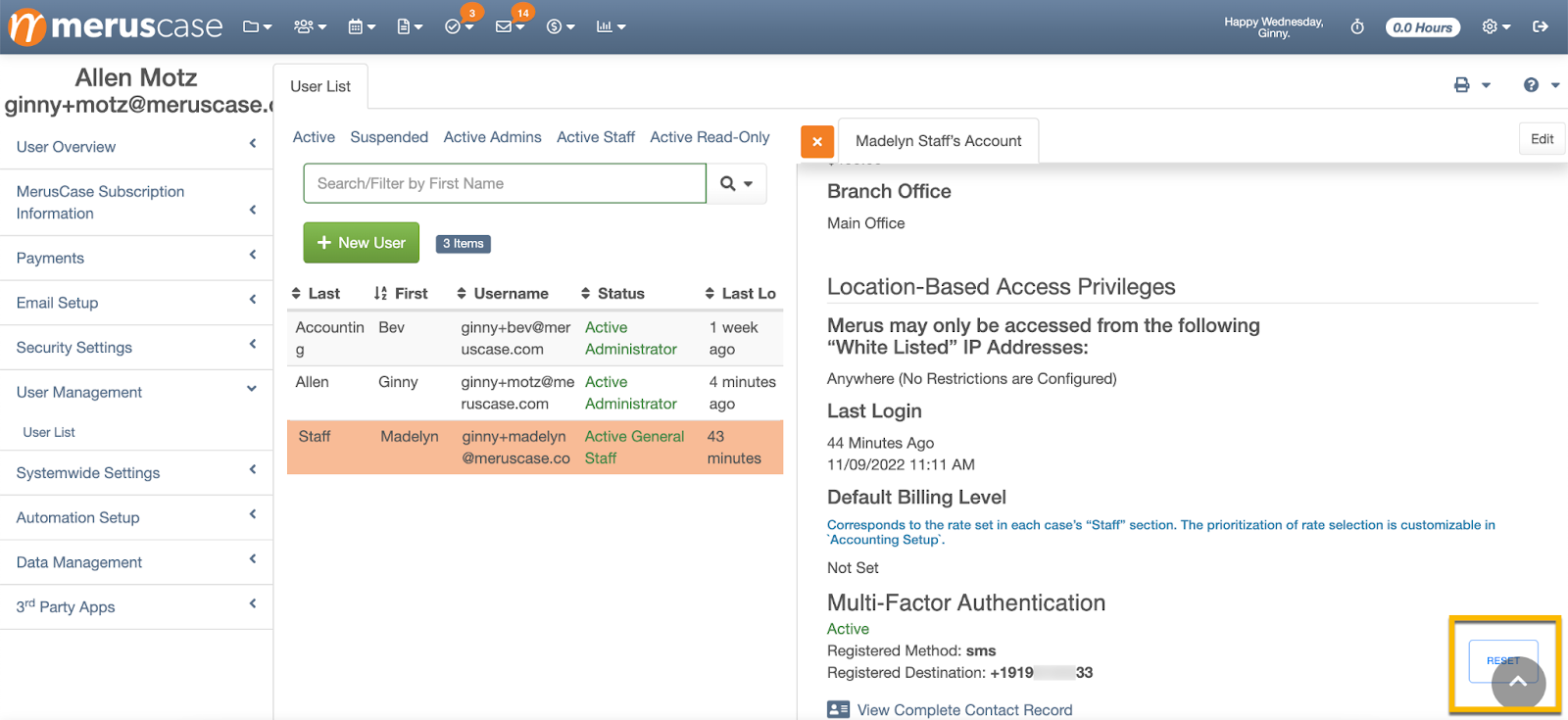1568x720 pixels.
Task: Sort by First name column
Action: (x=401, y=293)
